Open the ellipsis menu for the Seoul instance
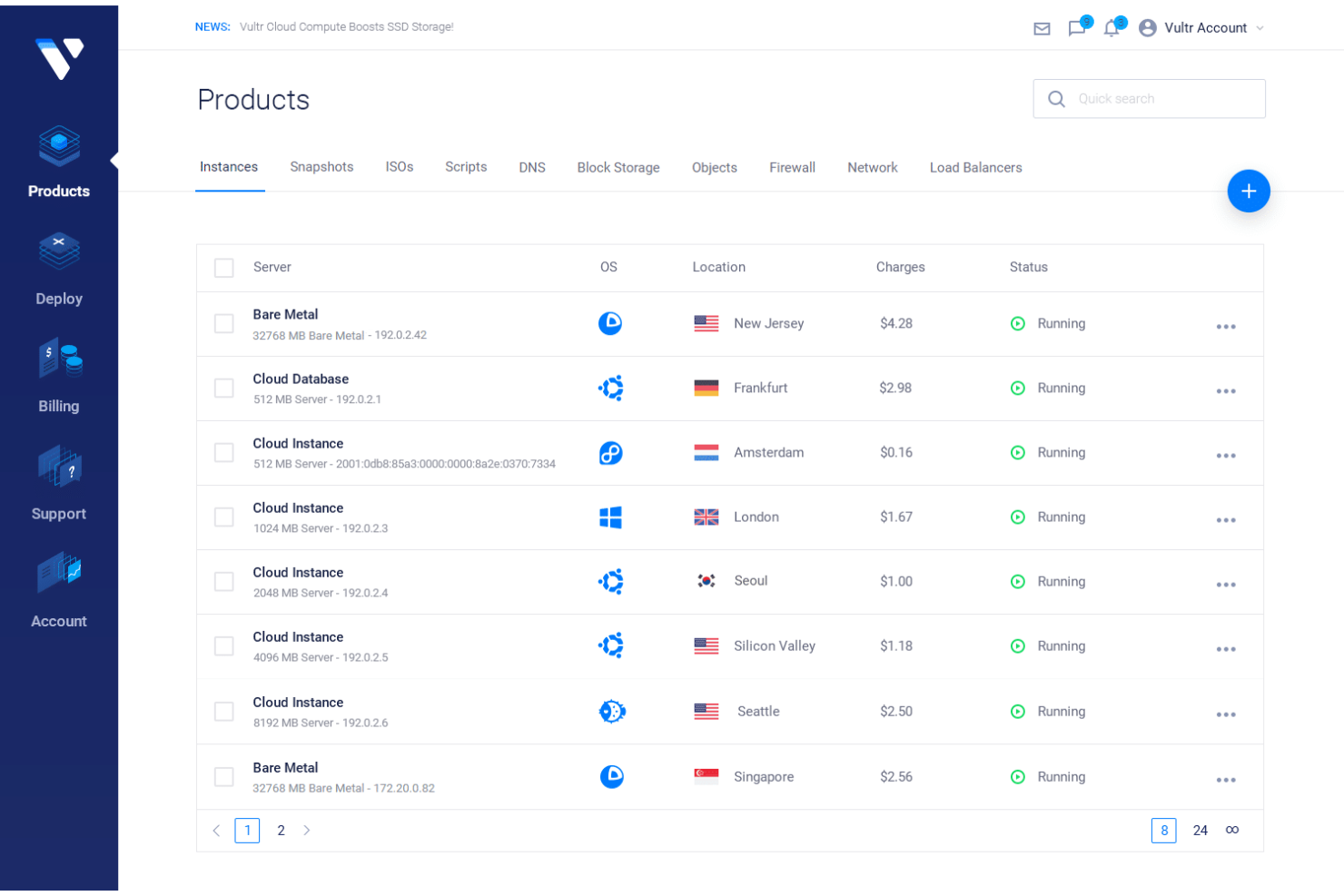This screenshot has height=896, width=1344. (1226, 585)
